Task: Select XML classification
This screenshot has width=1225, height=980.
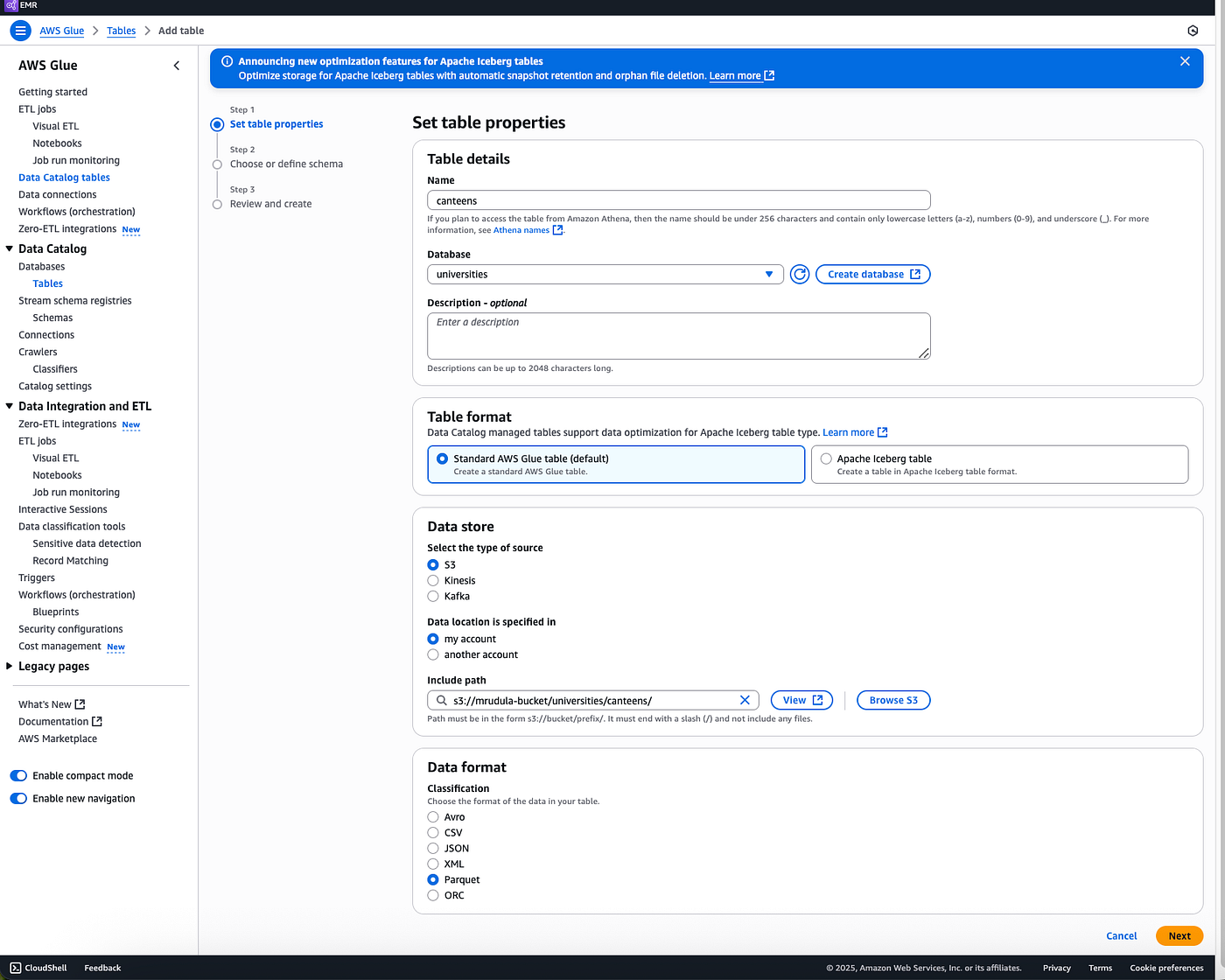Action: coord(433,864)
